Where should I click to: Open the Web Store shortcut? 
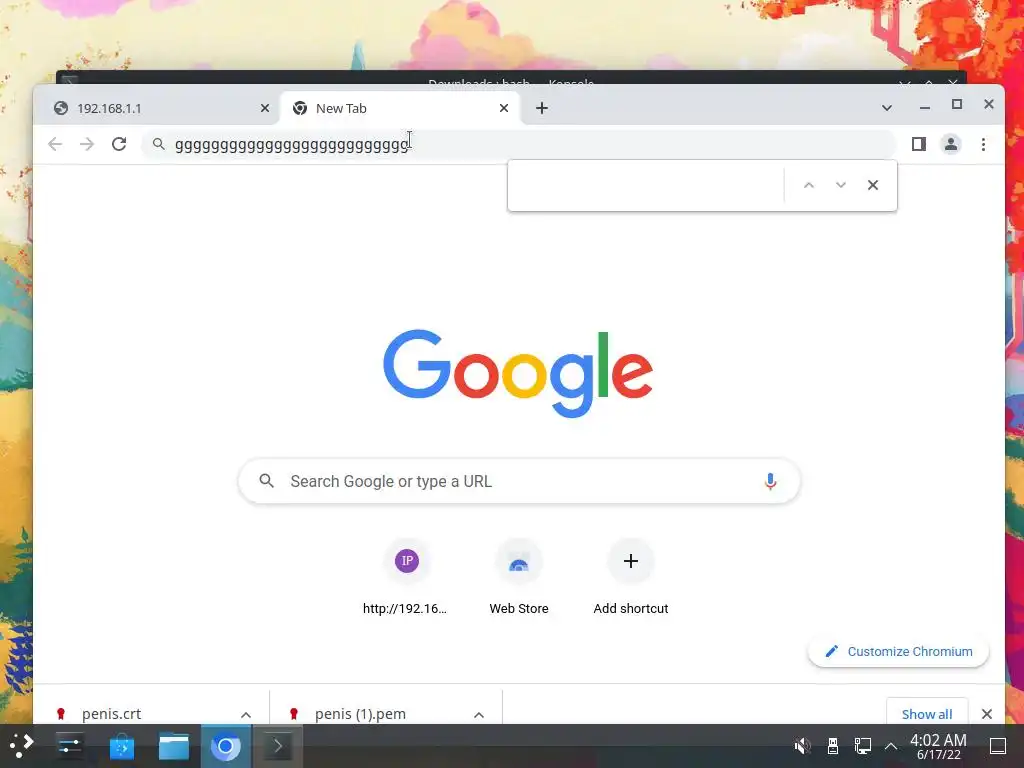pyautogui.click(x=519, y=578)
